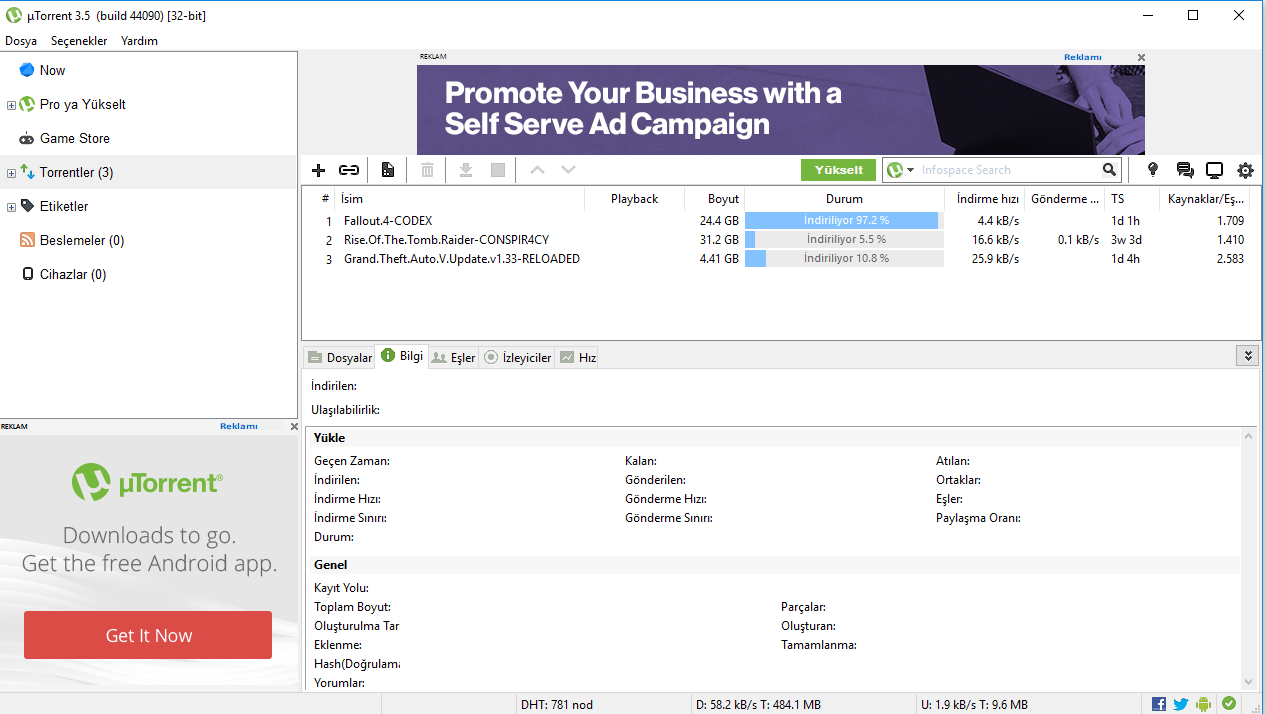Sort by Kaynaklar/Eş column header
The width and height of the screenshot is (1266, 714).
pyautogui.click(x=1205, y=199)
